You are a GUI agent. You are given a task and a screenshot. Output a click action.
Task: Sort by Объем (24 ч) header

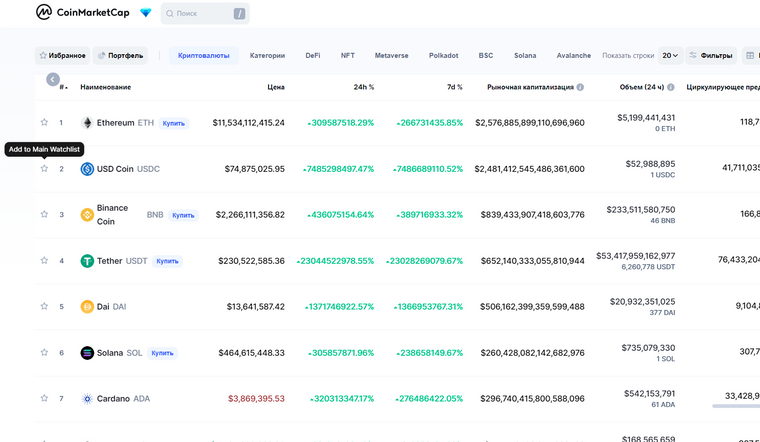pos(642,87)
